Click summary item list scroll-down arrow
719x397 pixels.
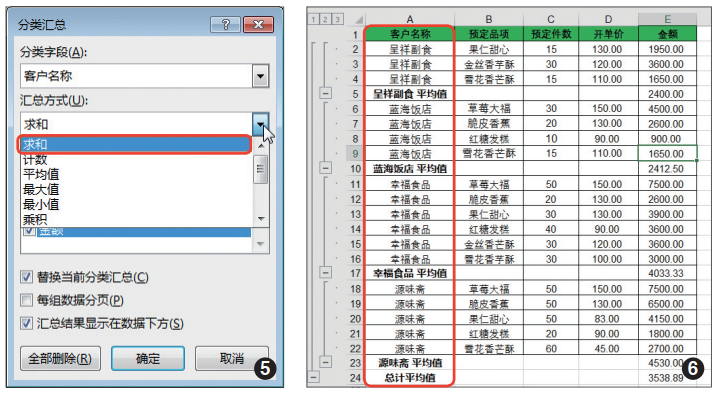point(261,244)
